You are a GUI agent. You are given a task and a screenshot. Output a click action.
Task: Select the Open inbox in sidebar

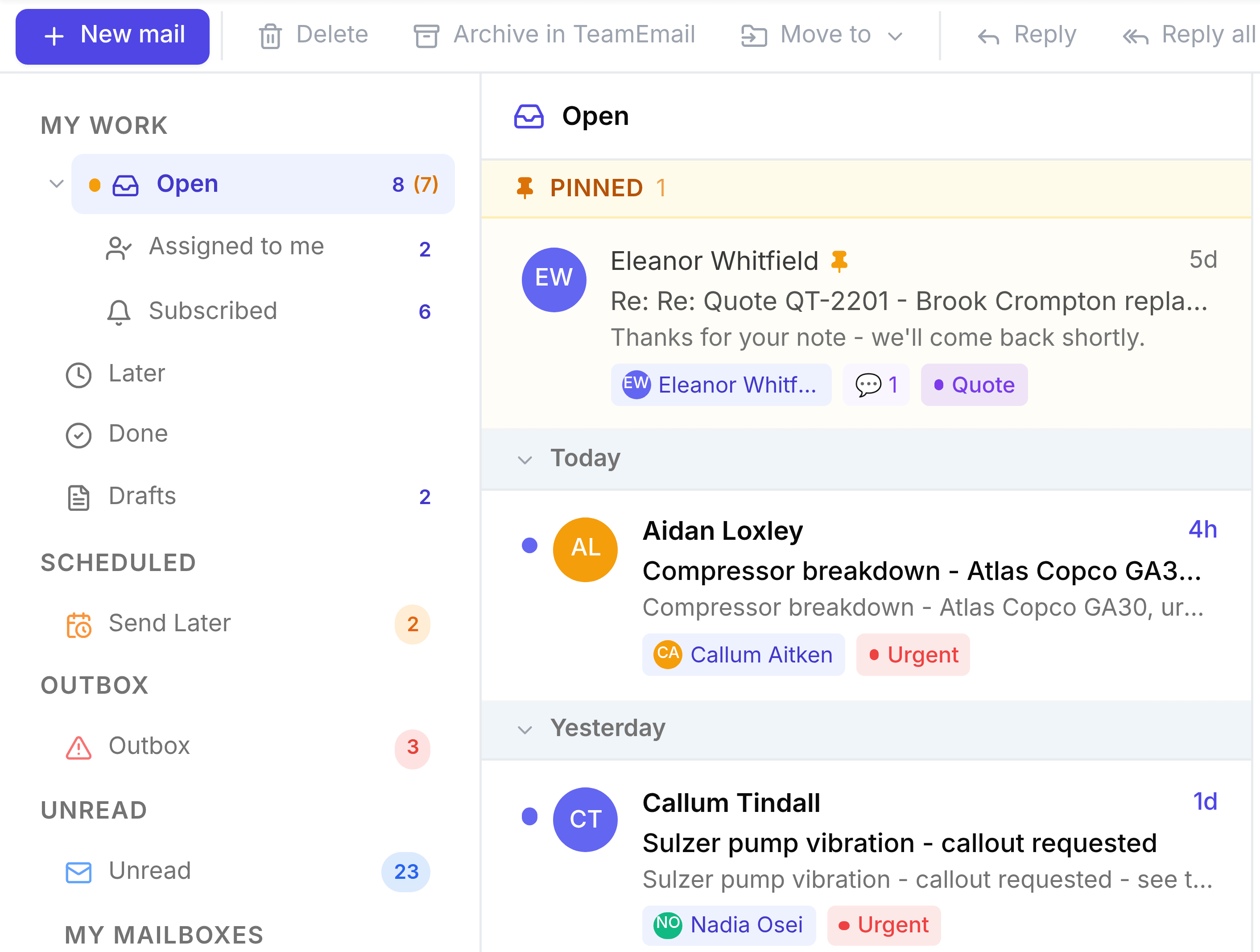(x=263, y=184)
